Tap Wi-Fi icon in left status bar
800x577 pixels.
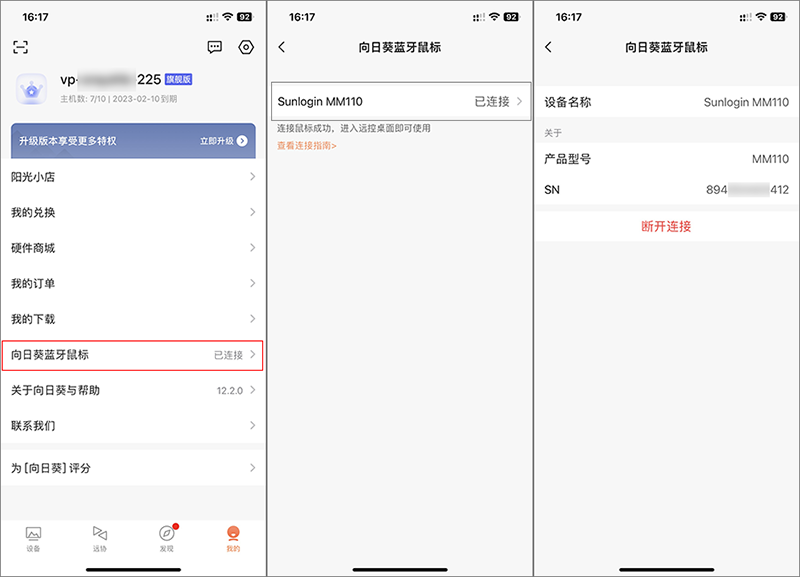(228, 17)
